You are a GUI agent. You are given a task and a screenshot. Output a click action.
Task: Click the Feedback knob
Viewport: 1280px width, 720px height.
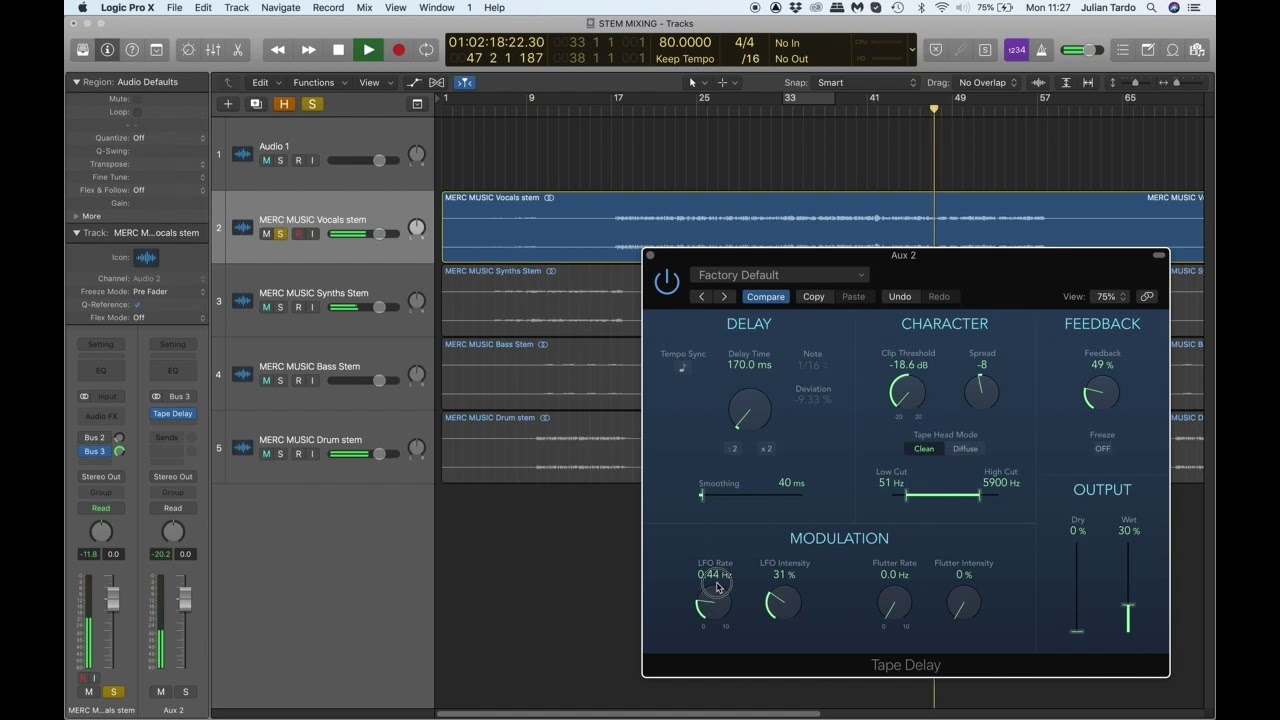coord(1102,394)
